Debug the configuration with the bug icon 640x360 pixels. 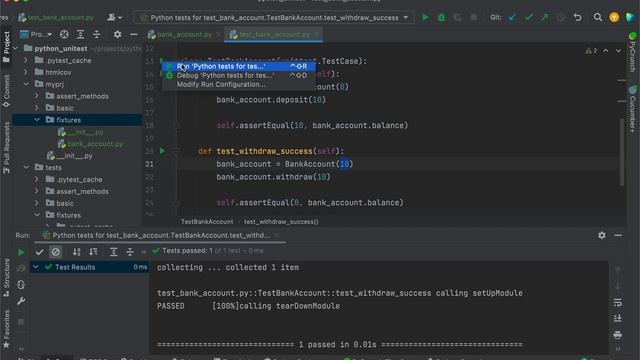pos(441,18)
